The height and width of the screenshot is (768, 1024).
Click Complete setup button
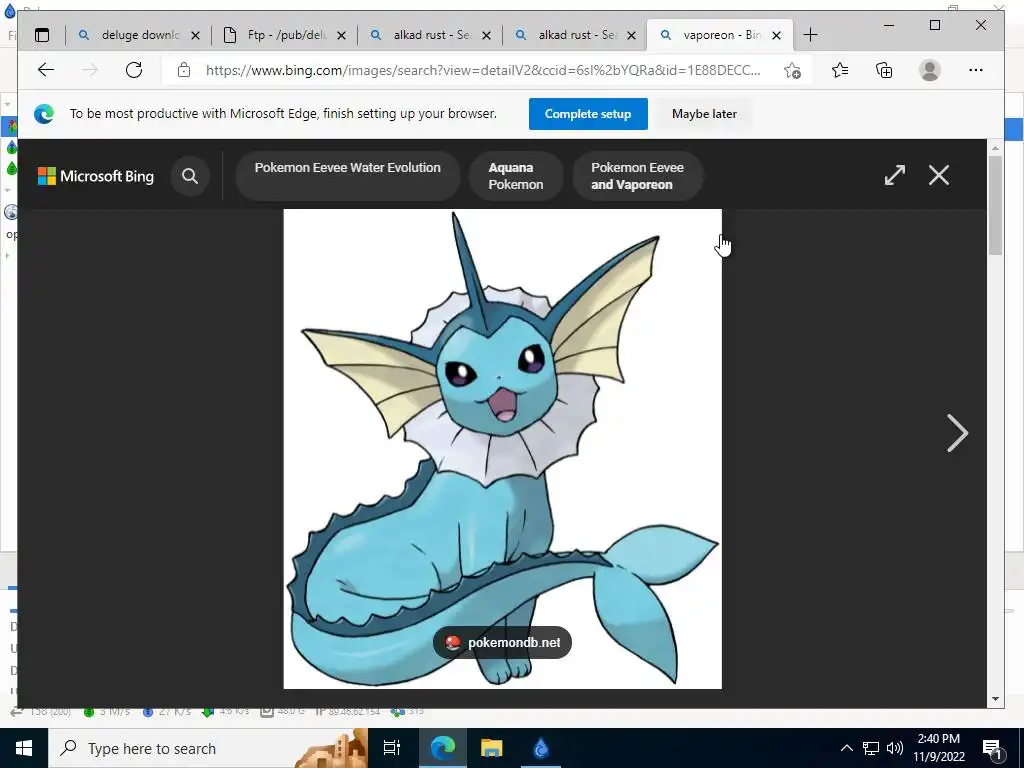(x=588, y=114)
